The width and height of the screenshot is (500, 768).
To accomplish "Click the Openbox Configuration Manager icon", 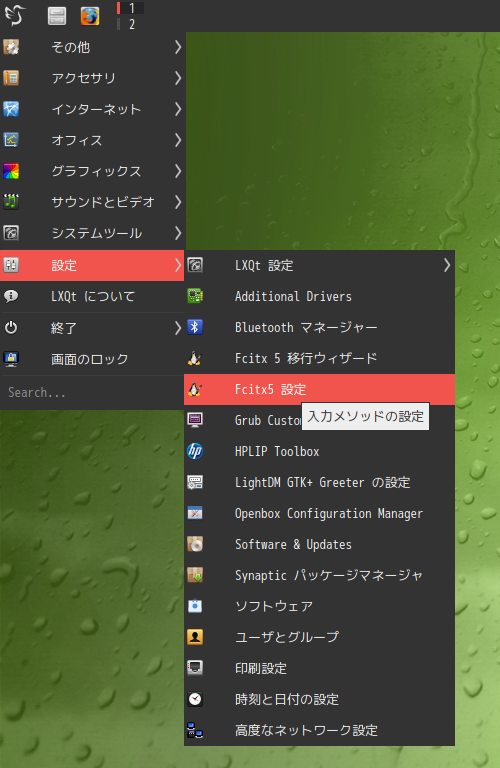I will [x=195, y=513].
